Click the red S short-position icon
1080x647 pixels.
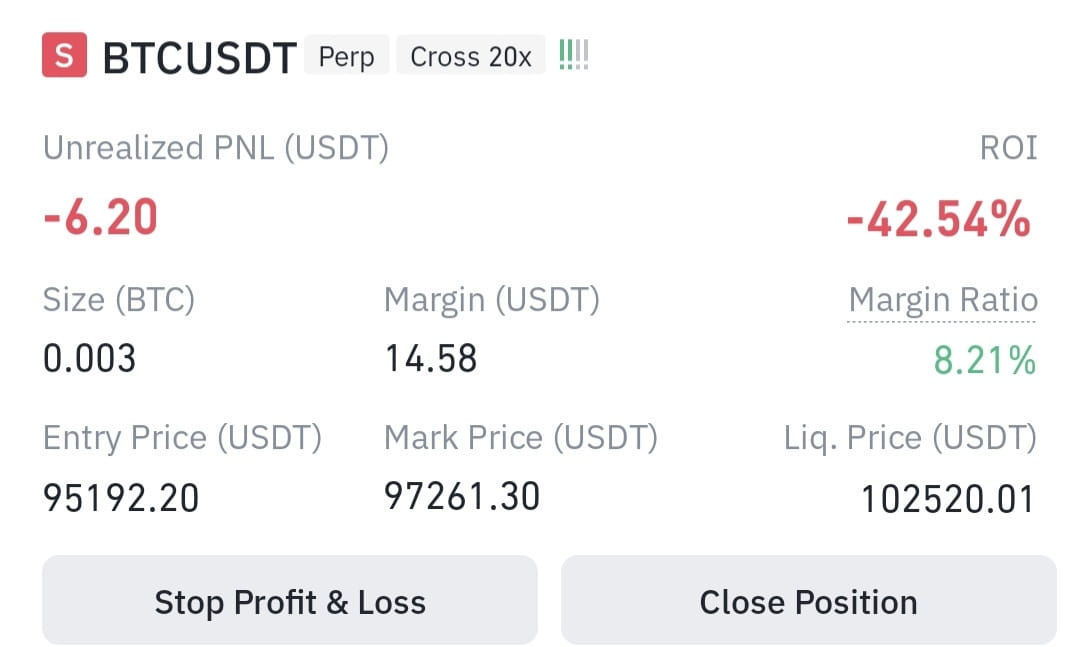tap(64, 54)
